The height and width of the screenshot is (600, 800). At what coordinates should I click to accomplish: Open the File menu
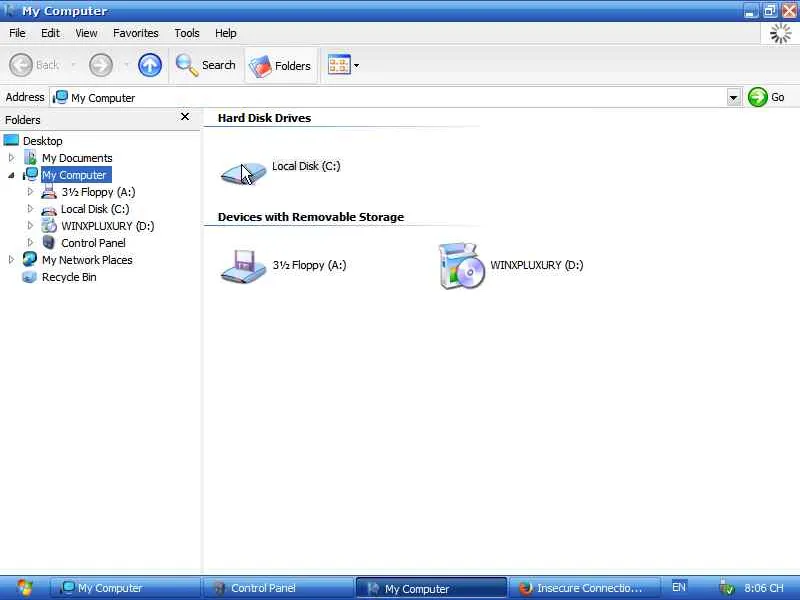click(17, 33)
